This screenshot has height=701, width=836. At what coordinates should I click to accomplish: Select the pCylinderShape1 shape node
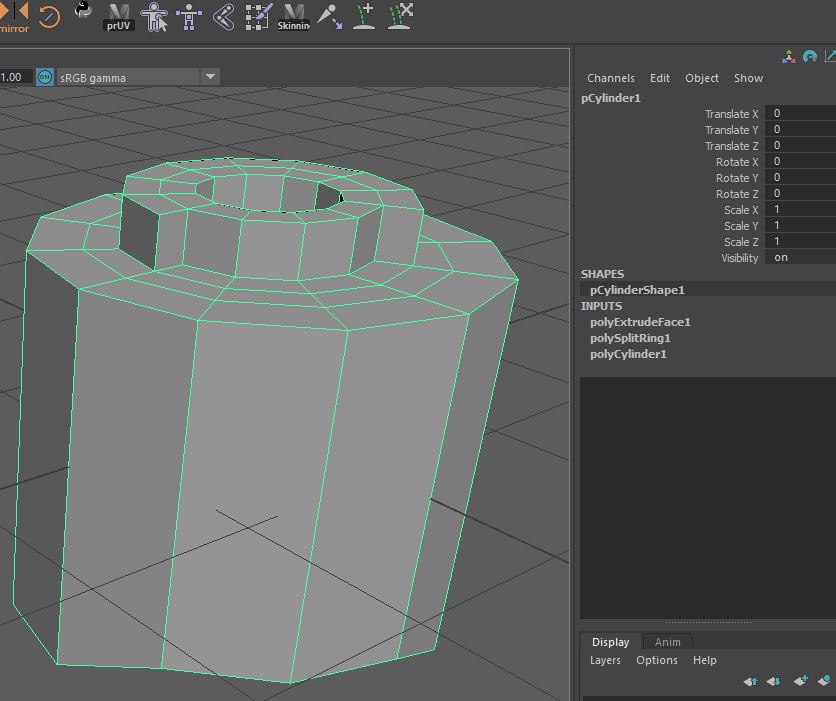coord(637,290)
